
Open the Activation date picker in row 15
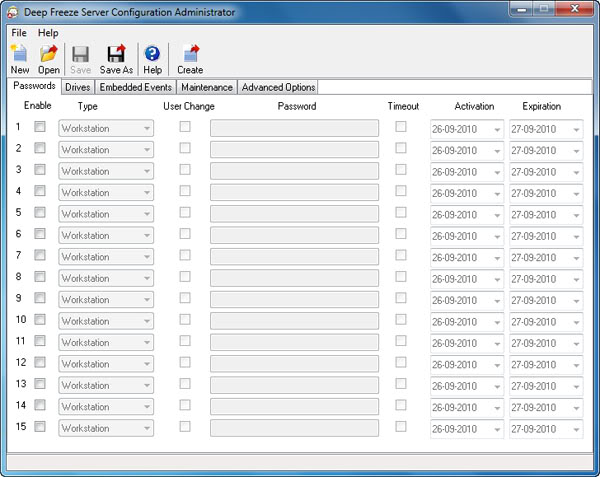click(x=467, y=429)
